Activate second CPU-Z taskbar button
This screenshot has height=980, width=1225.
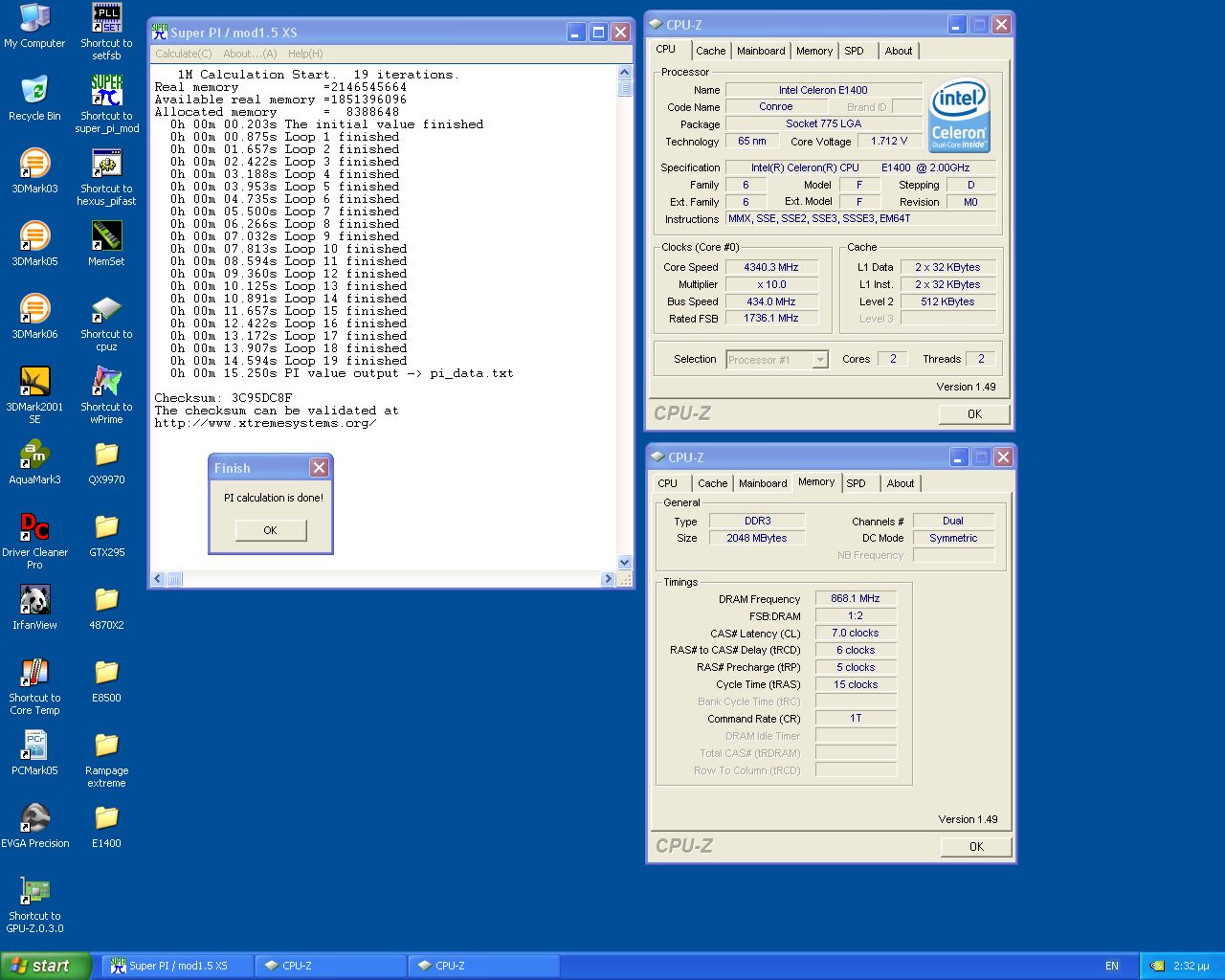pos(484,966)
